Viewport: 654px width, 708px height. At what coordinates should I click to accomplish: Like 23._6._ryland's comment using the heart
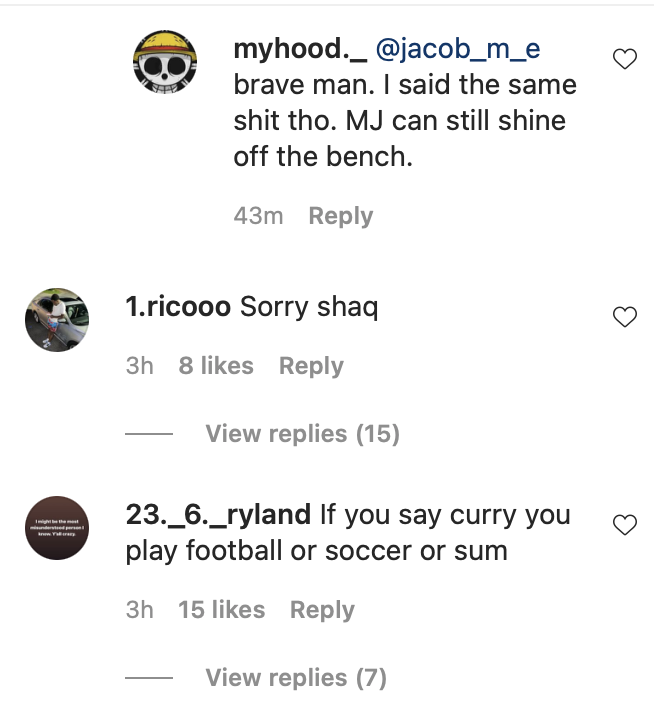[624, 525]
